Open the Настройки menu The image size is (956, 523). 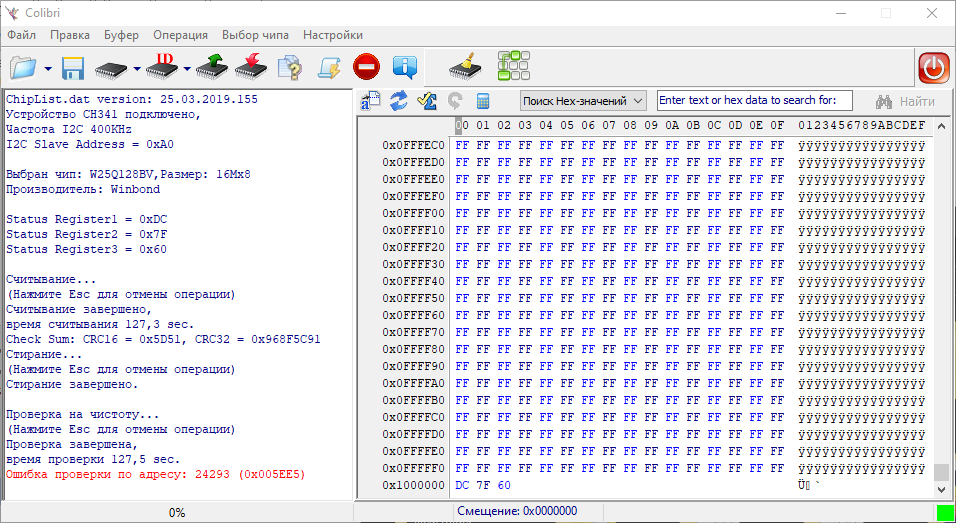(333, 35)
